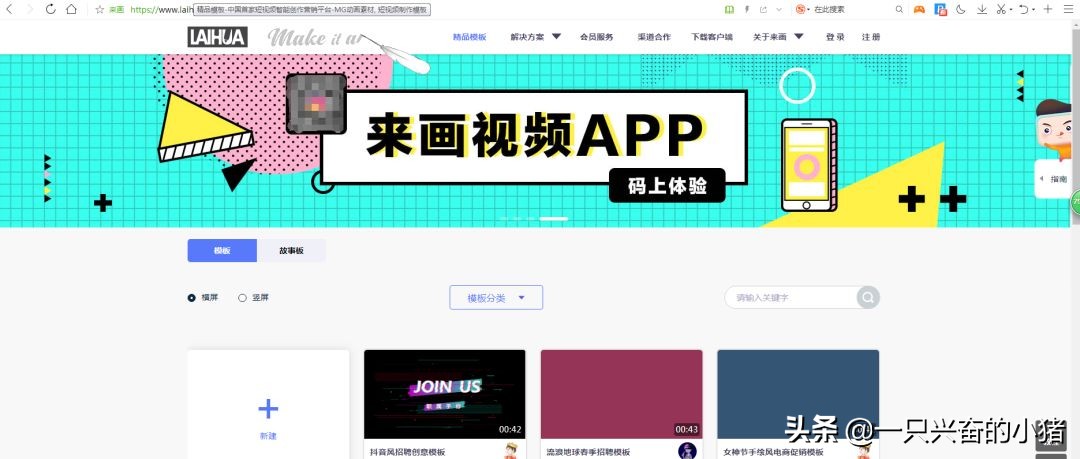Click the plus icon in browser toolbar
Screen dimensions: 1080x459
click(x=1048, y=9)
